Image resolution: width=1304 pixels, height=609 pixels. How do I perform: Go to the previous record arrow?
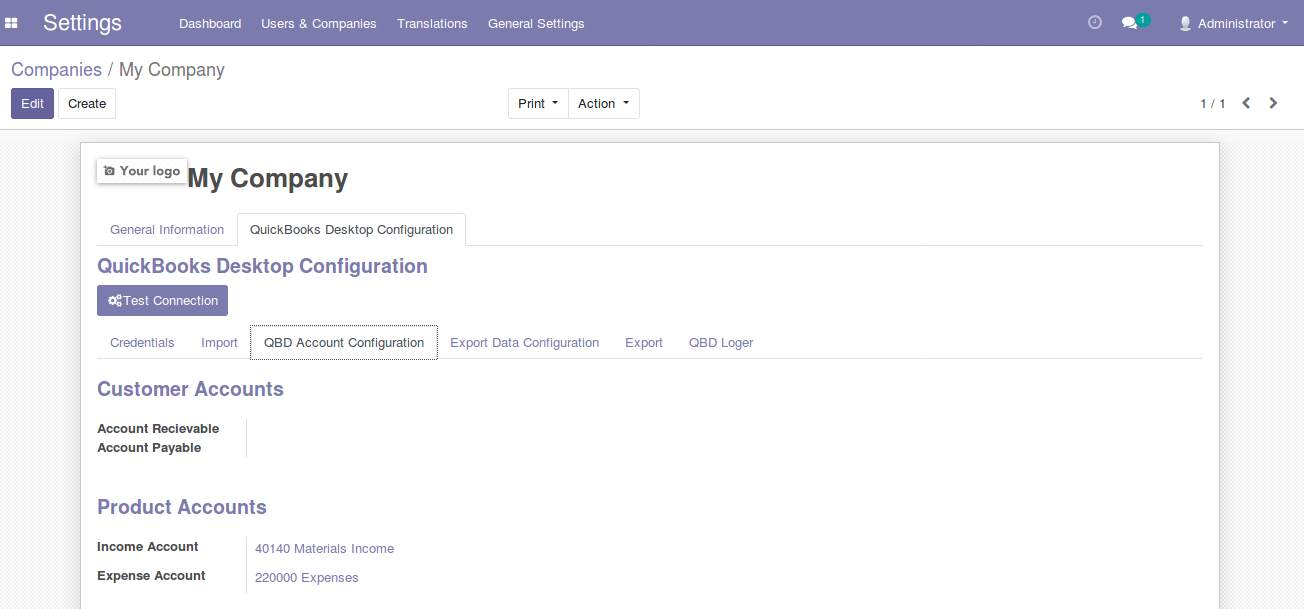click(1246, 103)
